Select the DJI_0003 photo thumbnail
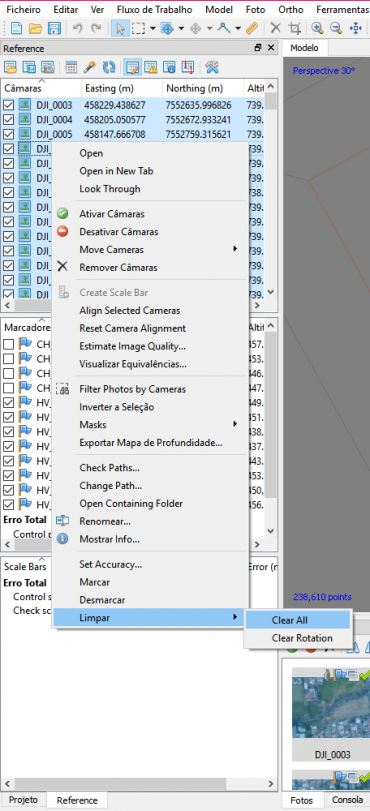 click(x=331, y=714)
